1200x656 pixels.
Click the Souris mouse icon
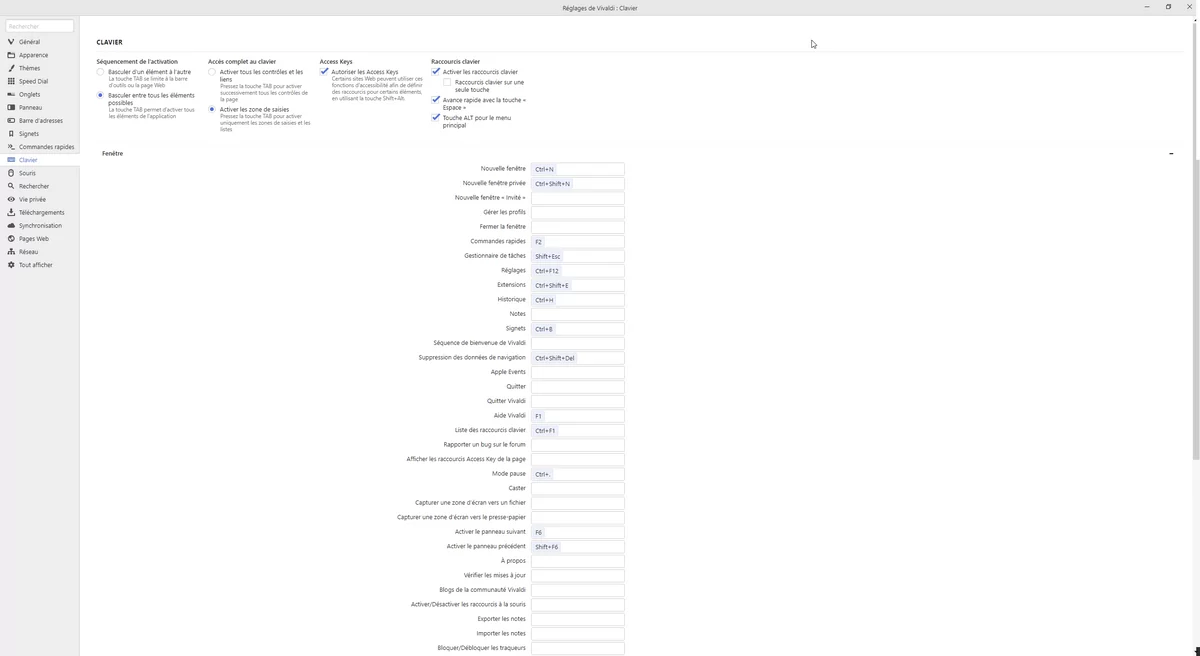[x=11, y=173]
